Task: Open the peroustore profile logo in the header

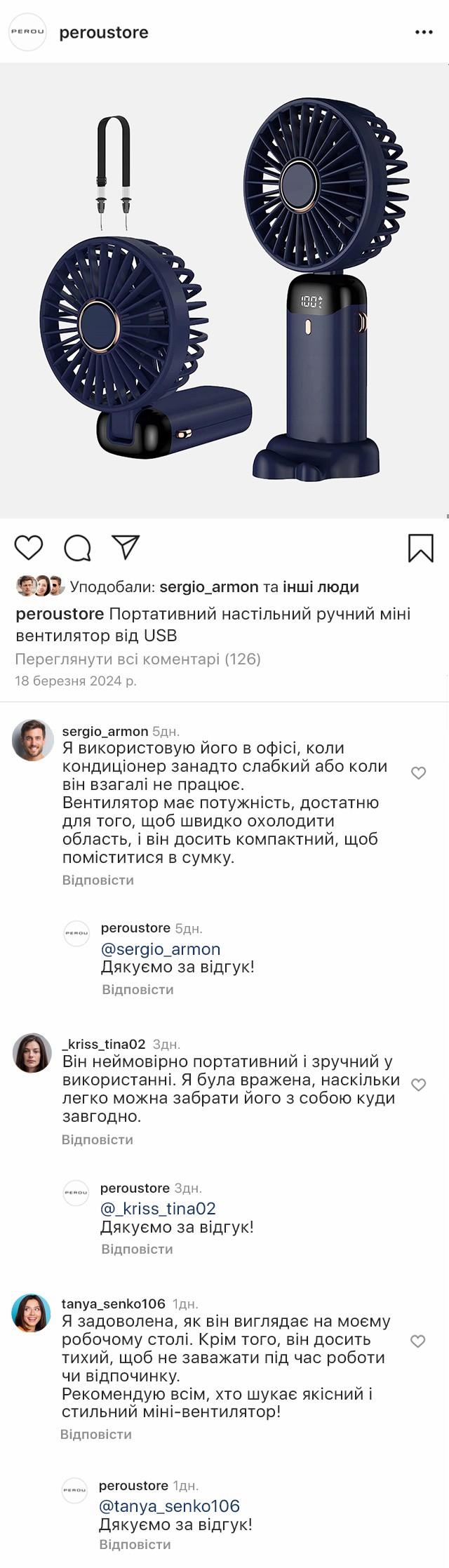Action: tap(27, 32)
